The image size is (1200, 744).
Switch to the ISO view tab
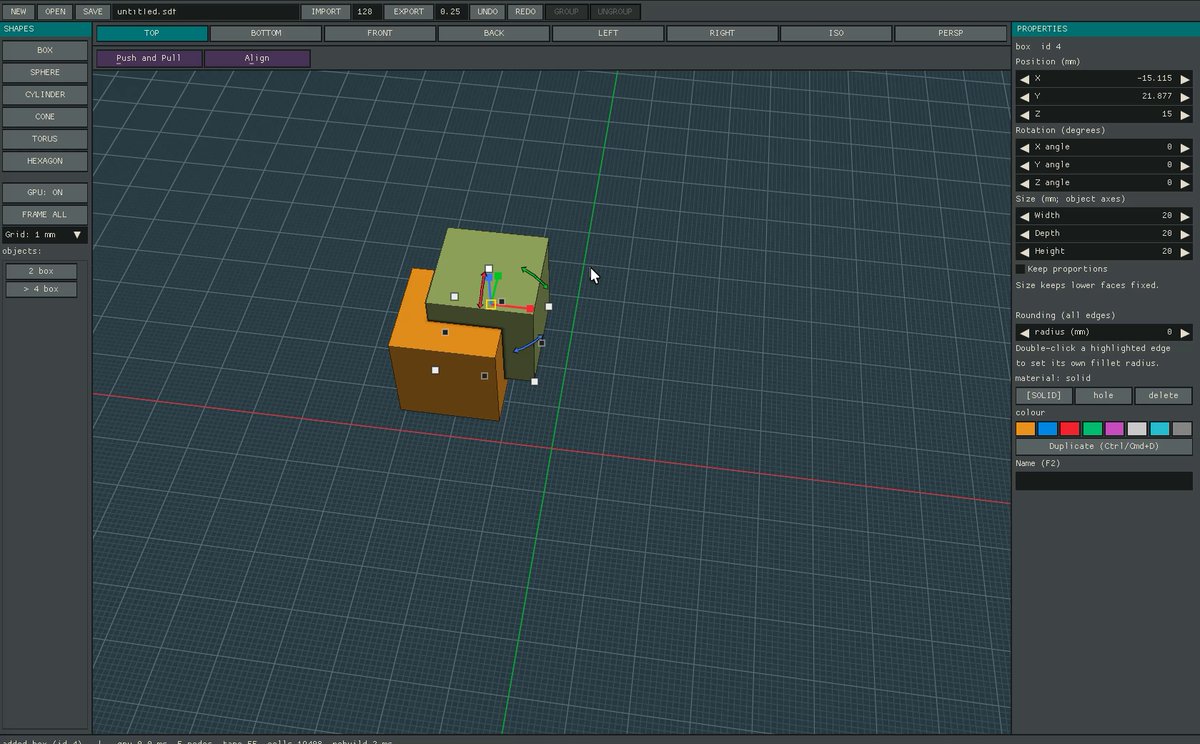(836, 33)
